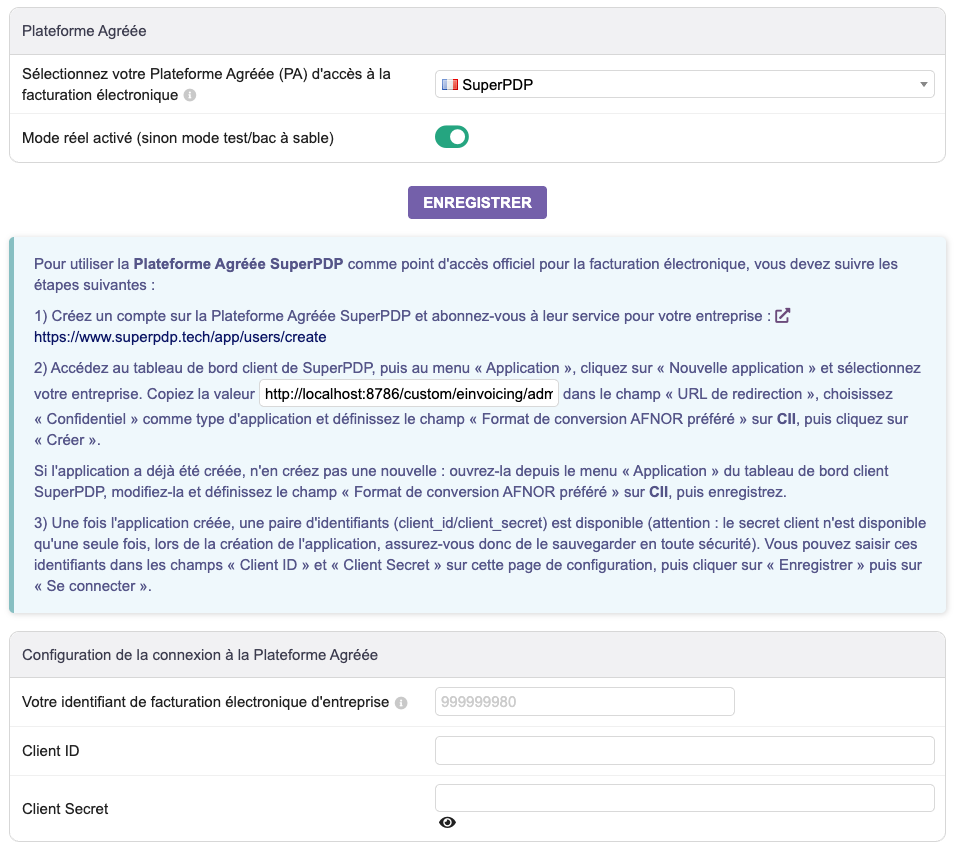The image size is (954, 850).
Task: Click the ENREGISTRER button
Action: (477, 203)
